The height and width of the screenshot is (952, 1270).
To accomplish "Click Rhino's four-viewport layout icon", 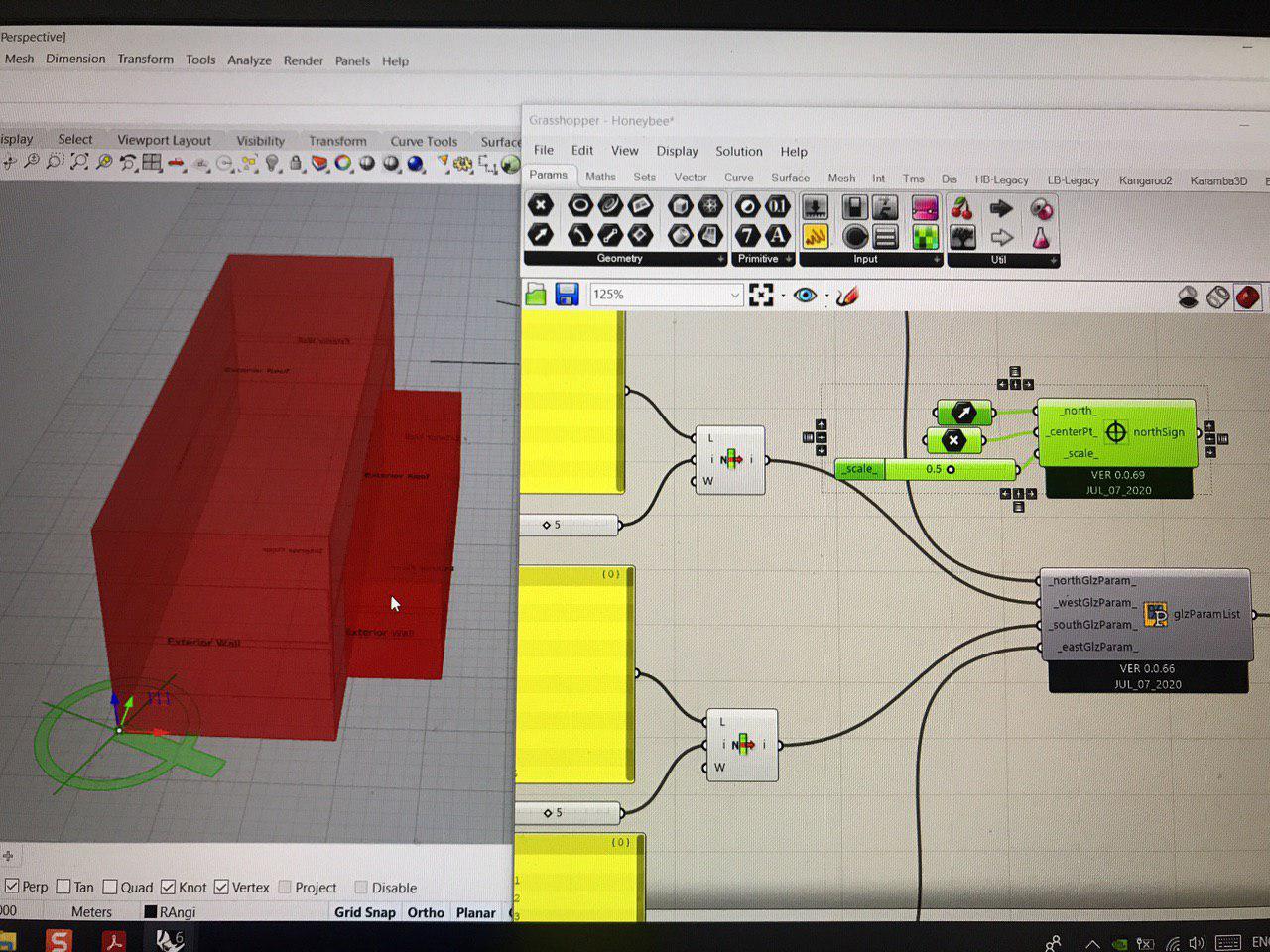I will 152,162.
